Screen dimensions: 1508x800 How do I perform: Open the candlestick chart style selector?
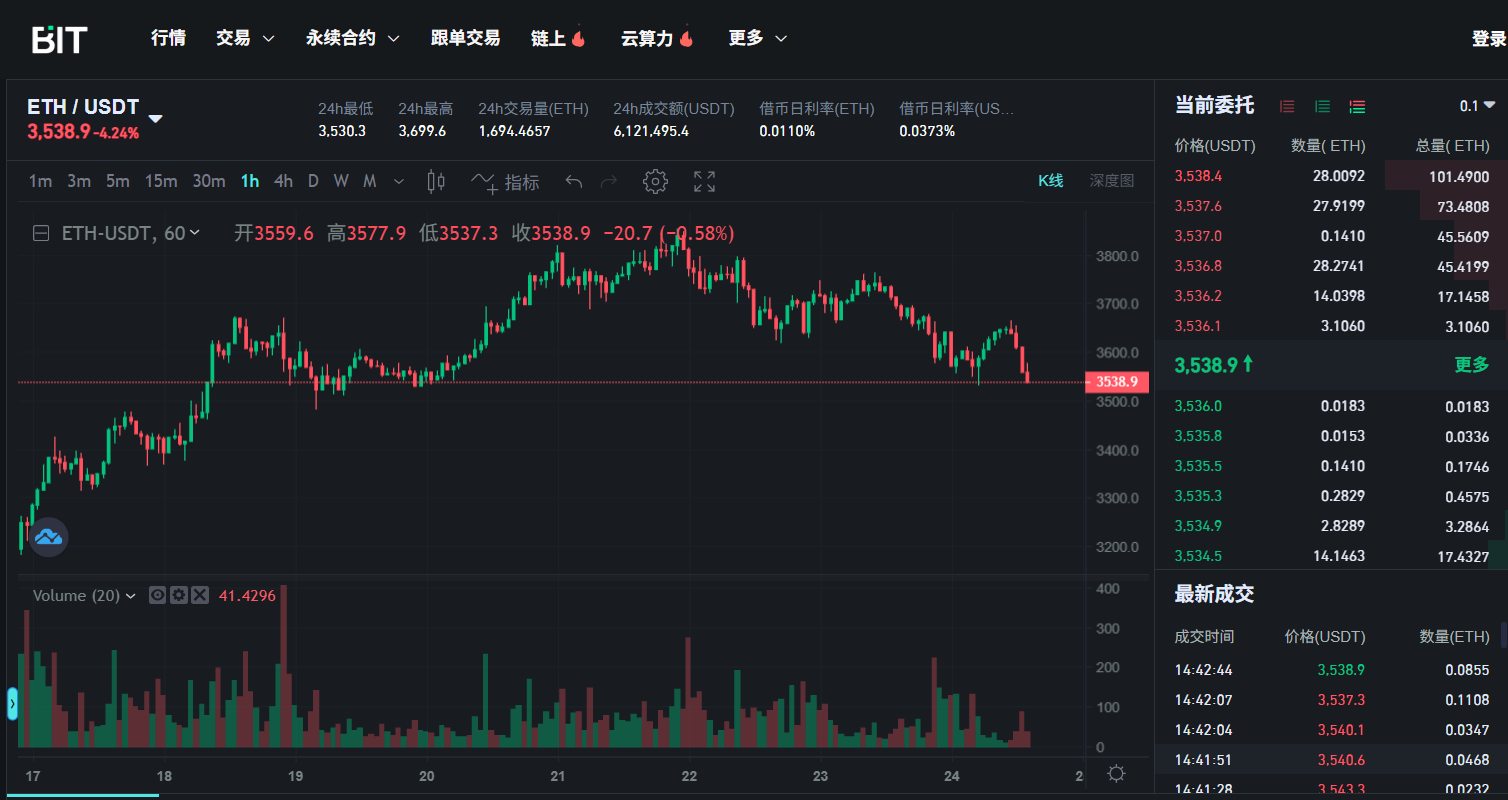pyautogui.click(x=436, y=181)
